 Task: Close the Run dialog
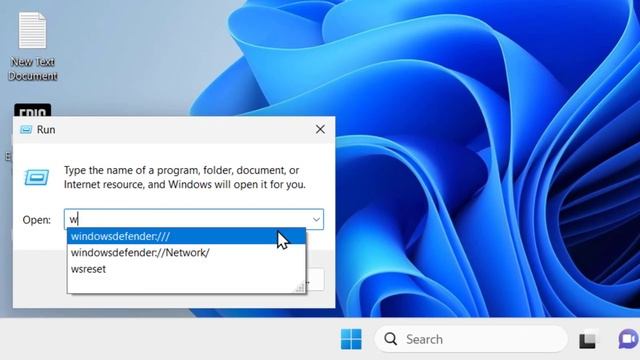point(320,129)
